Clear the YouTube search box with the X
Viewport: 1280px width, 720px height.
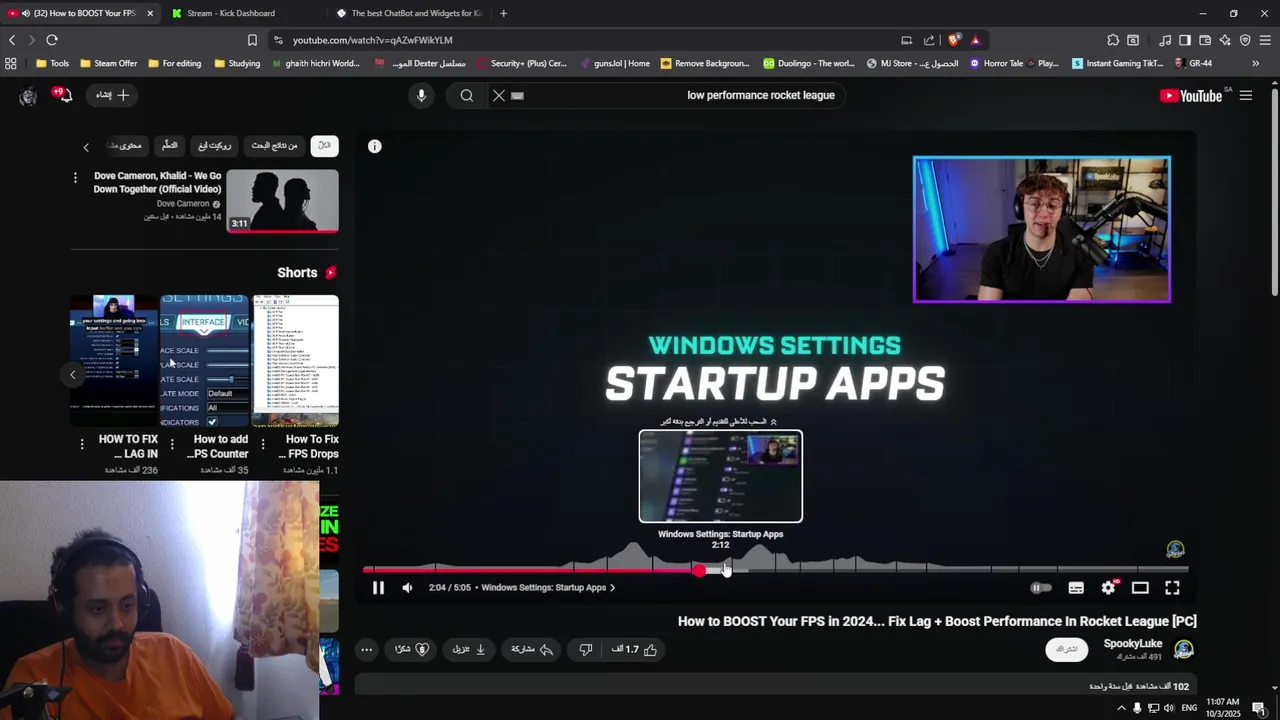499,95
